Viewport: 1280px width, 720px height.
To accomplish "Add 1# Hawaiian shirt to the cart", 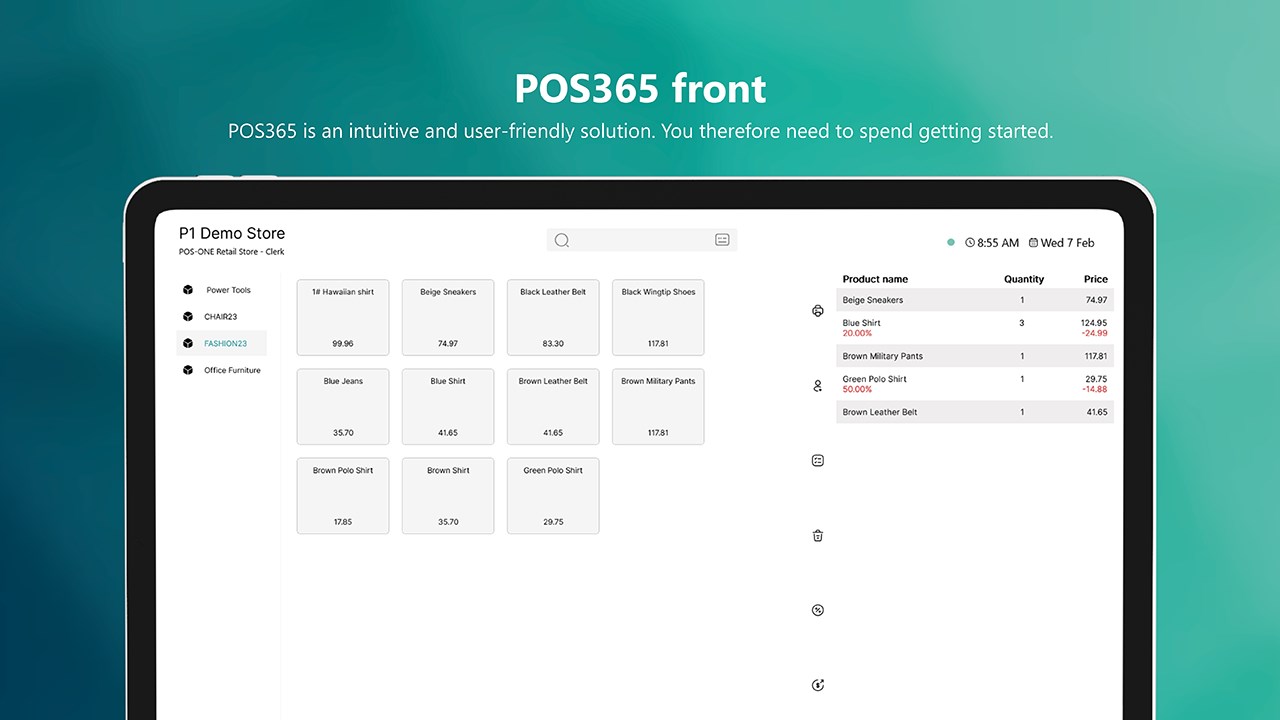I will [343, 318].
